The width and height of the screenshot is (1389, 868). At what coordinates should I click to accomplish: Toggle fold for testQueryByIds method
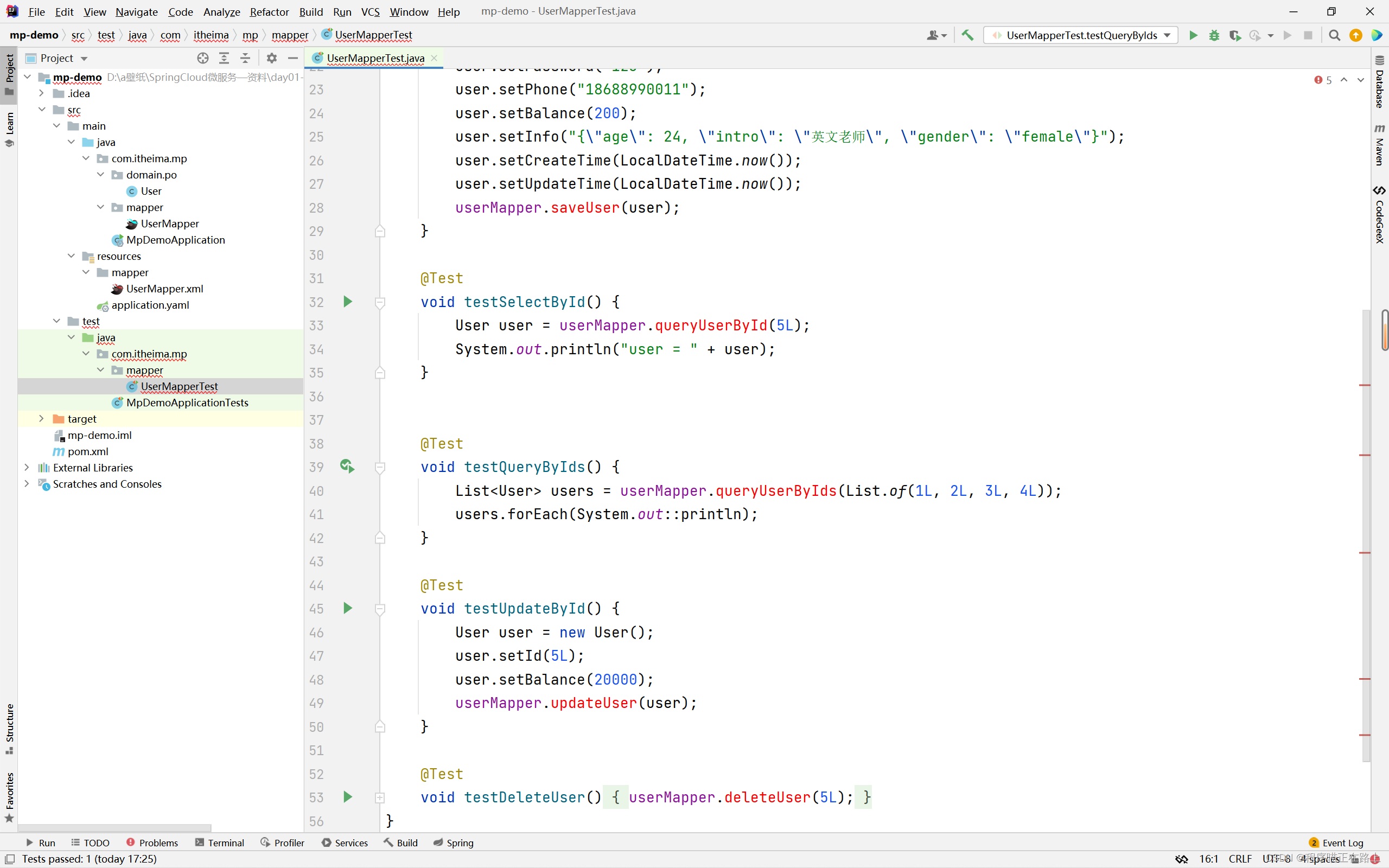pos(380,468)
